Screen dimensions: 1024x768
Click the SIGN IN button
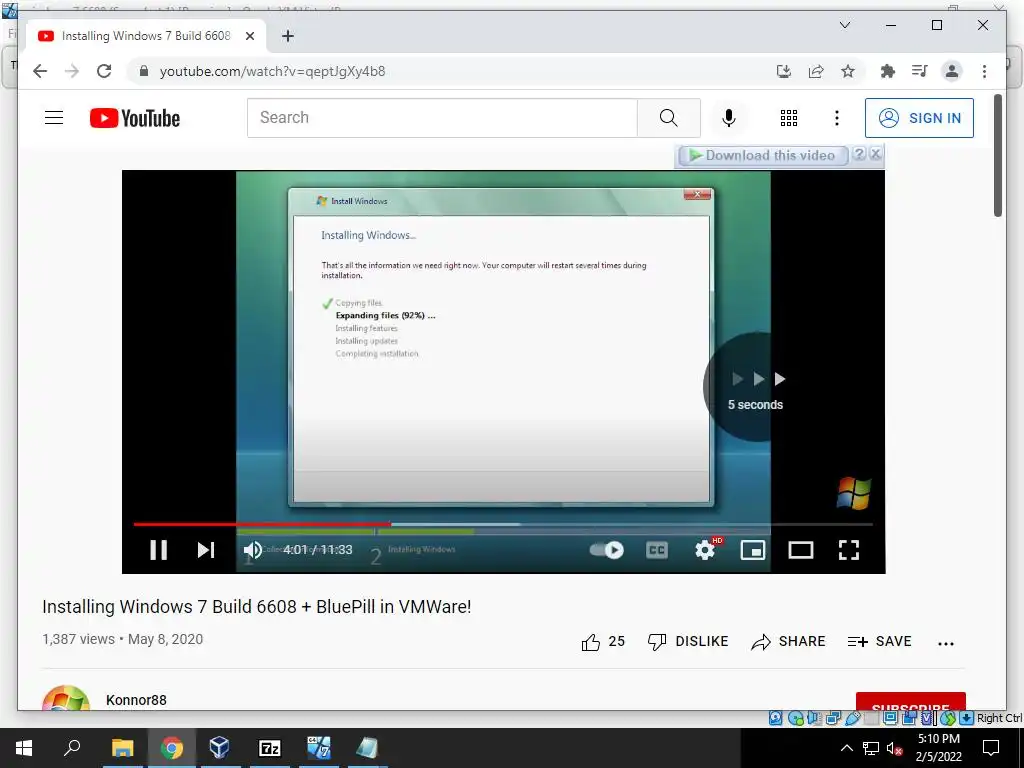click(919, 118)
